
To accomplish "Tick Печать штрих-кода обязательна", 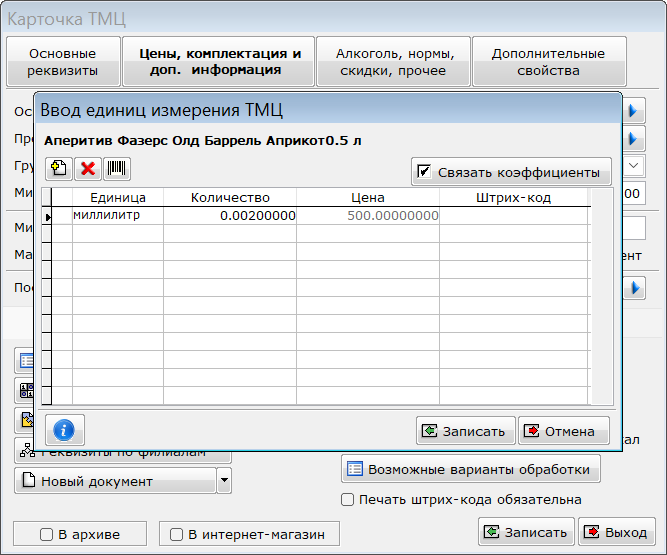I will click(x=348, y=499).
